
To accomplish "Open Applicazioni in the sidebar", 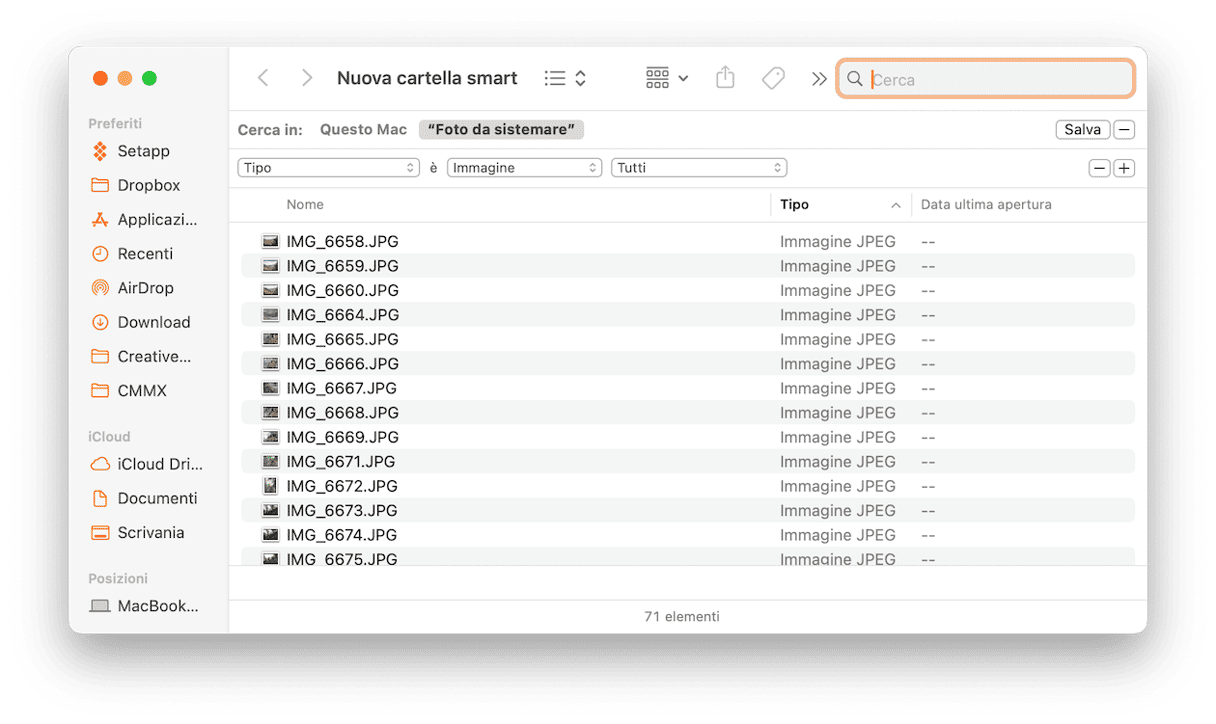I will pyautogui.click(x=157, y=220).
